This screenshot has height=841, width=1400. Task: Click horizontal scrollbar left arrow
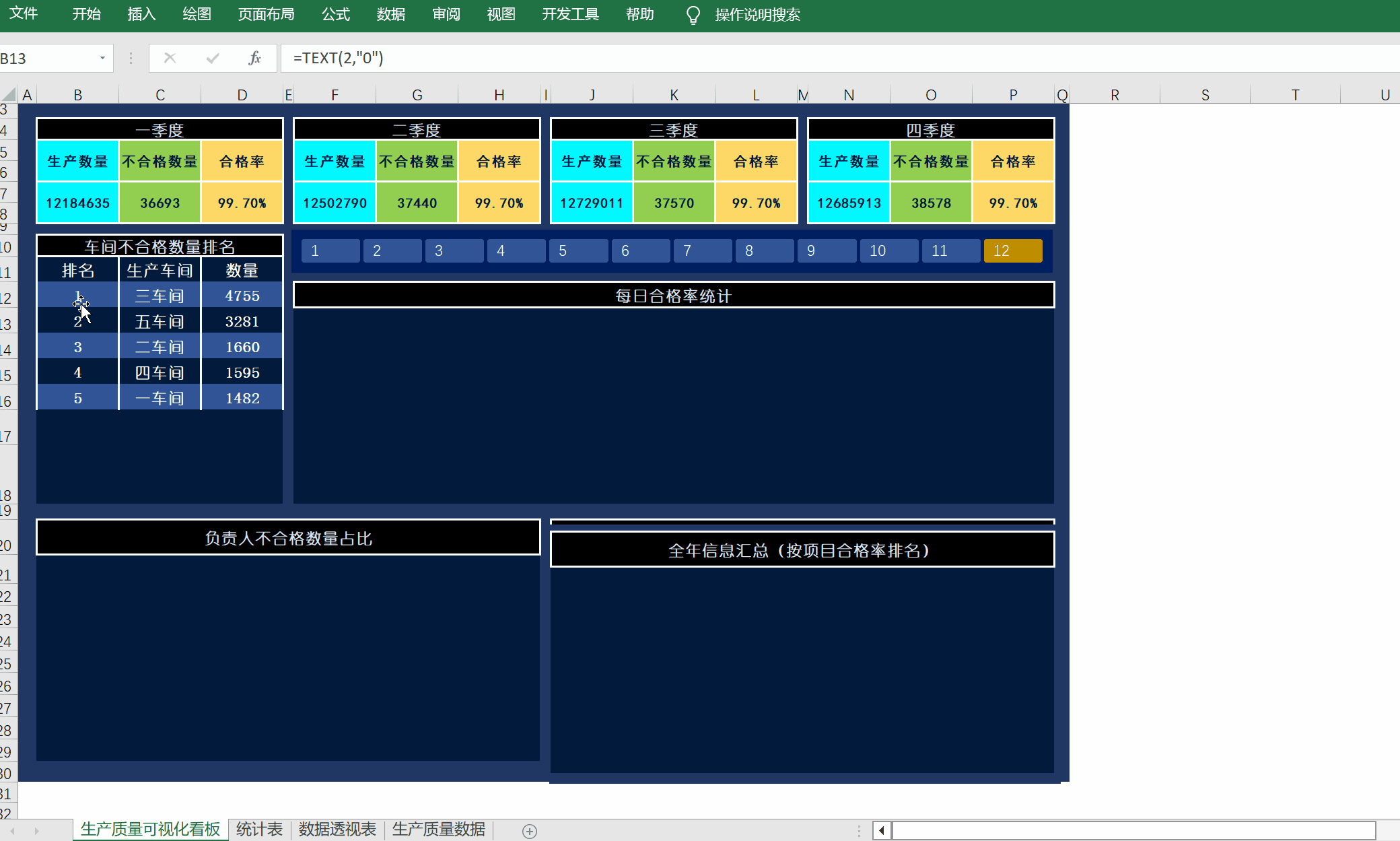point(881,830)
